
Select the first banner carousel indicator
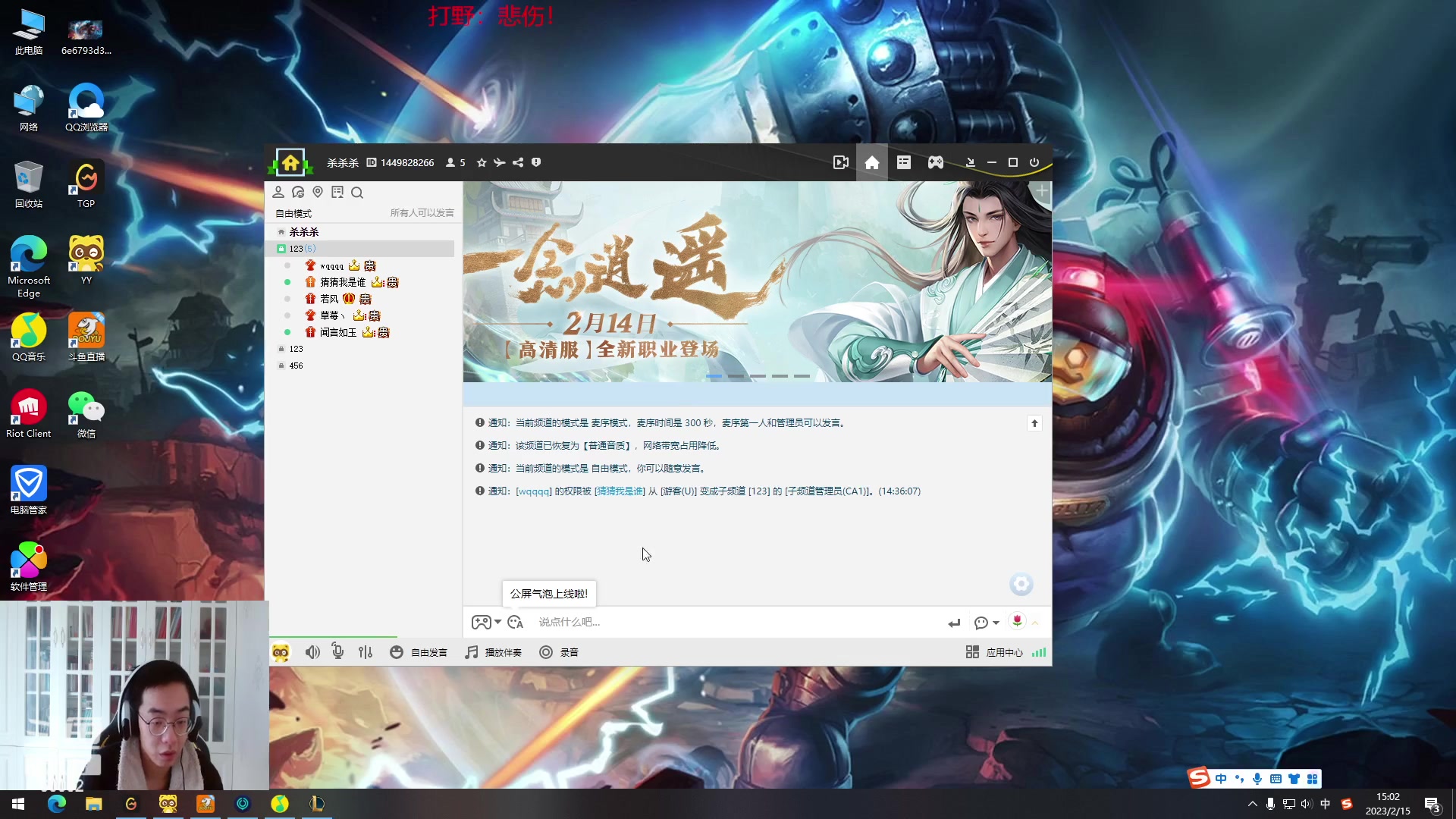[x=714, y=376]
